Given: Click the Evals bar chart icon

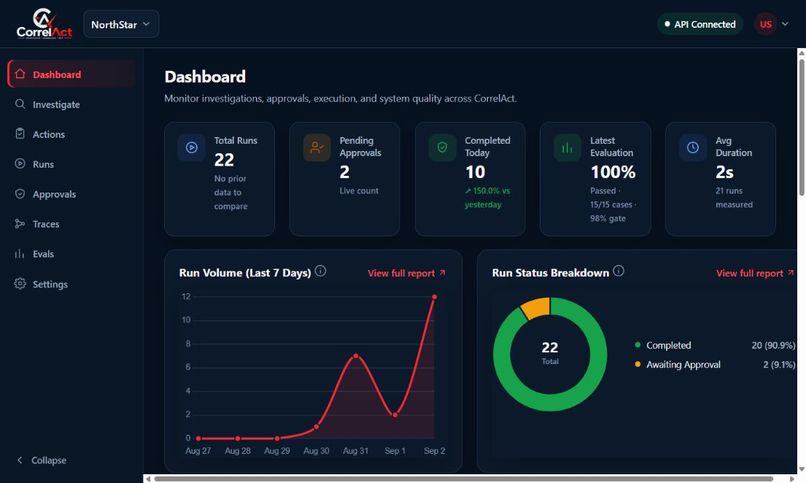Looking at the screenshot, I should (20, 253).
